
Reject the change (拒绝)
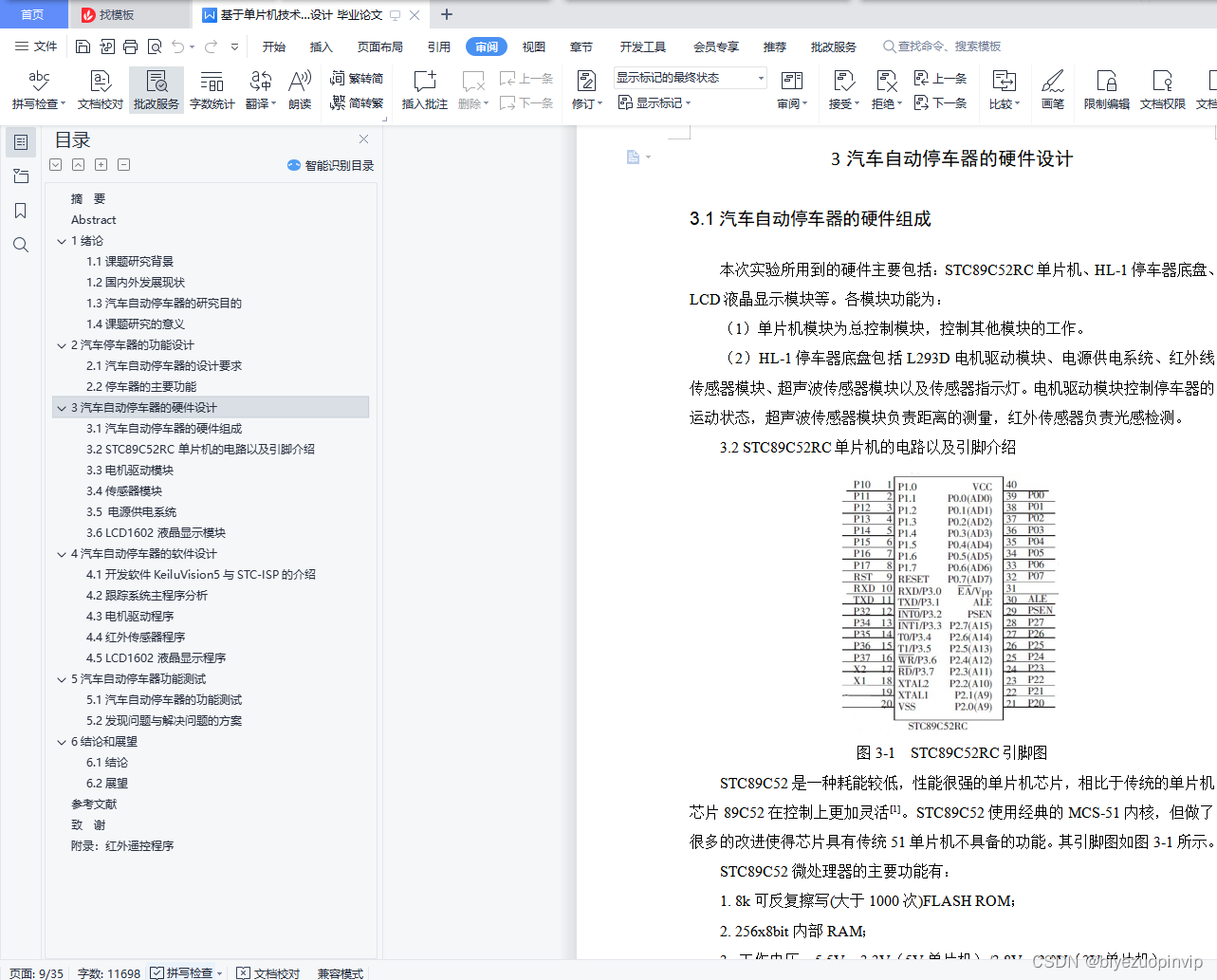tap(887, 90)
